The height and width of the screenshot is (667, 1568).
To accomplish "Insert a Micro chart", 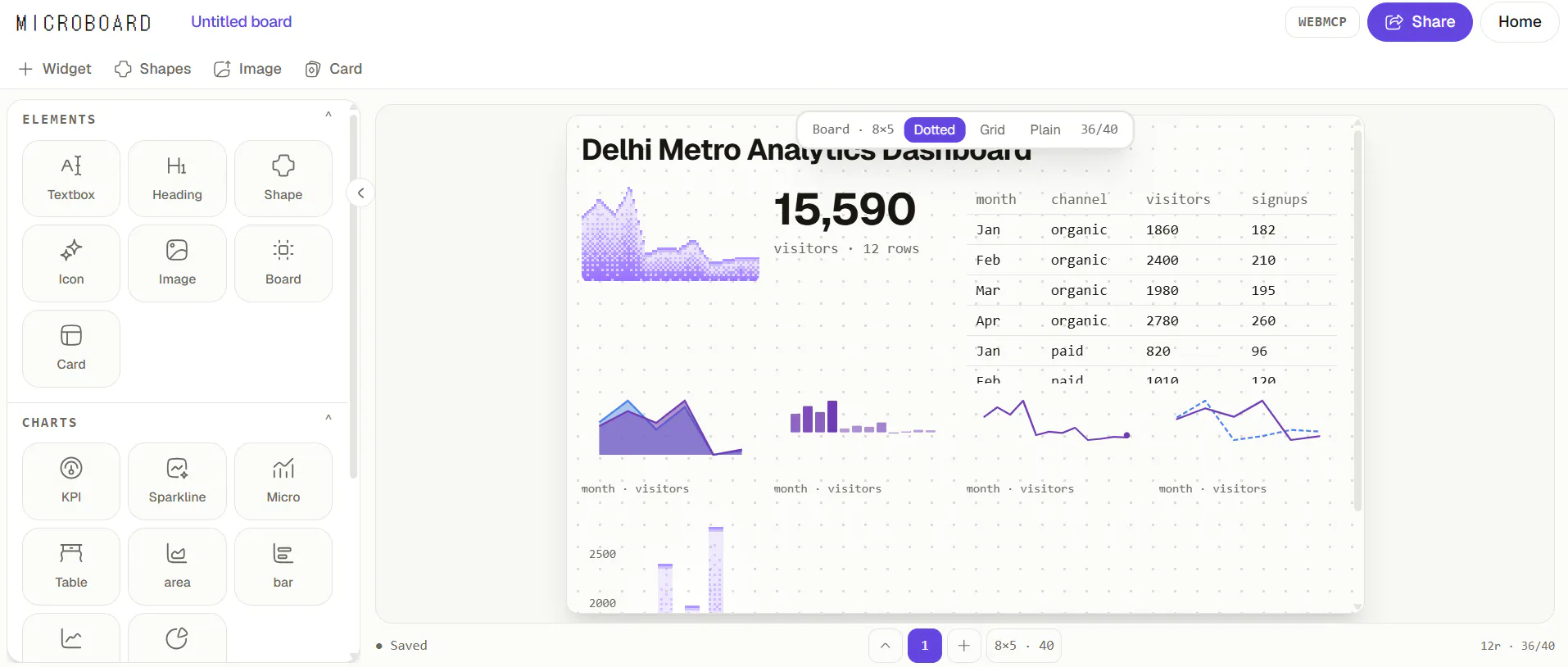I will (x=283, y=481).
